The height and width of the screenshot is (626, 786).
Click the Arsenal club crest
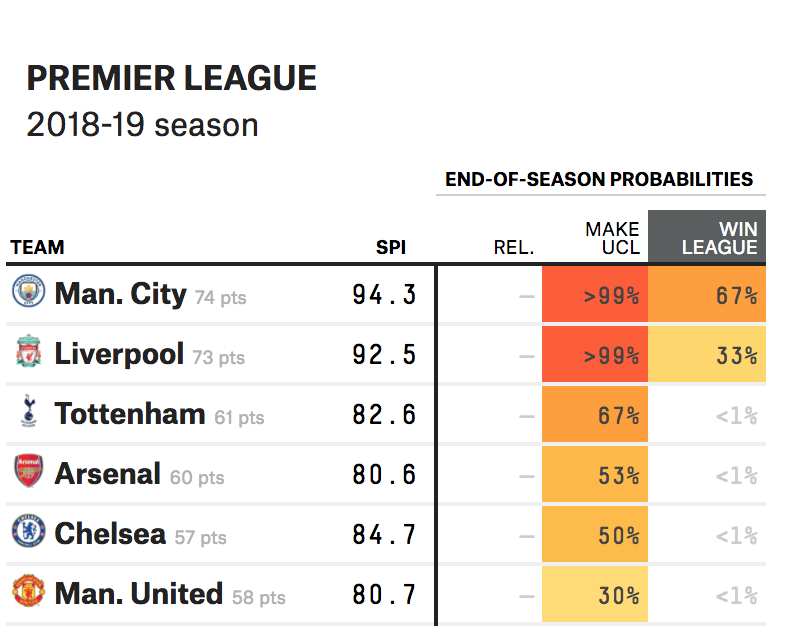28,472
